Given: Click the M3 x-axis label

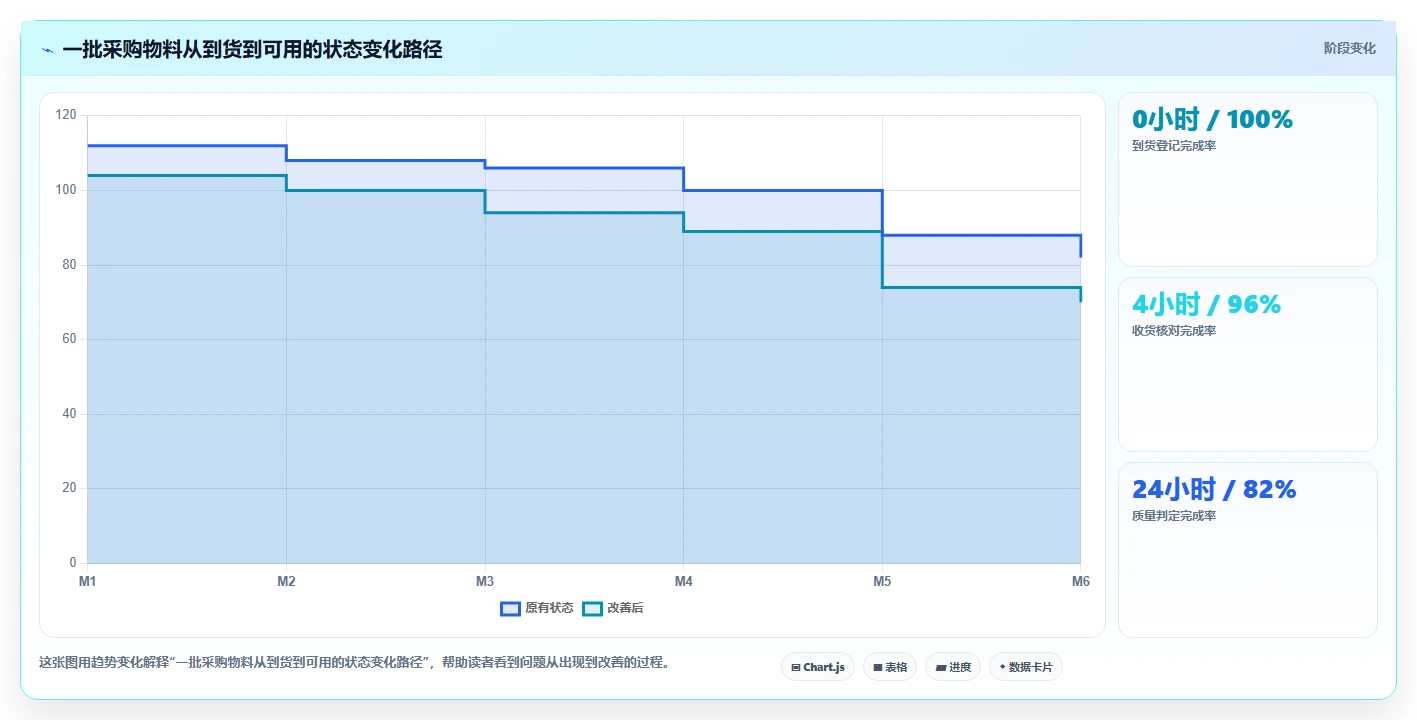Looking at the screenshot, I should (x=485, y=581).
